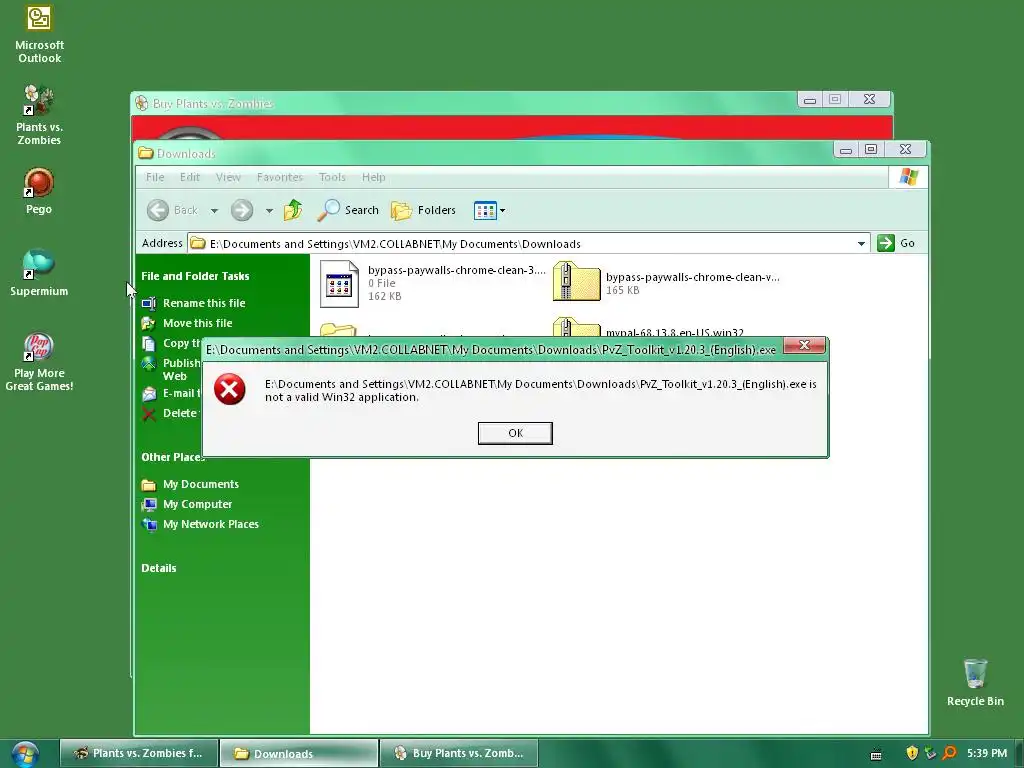Close the invalid Win32 application error dialog
Image resolution: width=1024 pixels, height=768 pixels.
[x=804, y=345]
